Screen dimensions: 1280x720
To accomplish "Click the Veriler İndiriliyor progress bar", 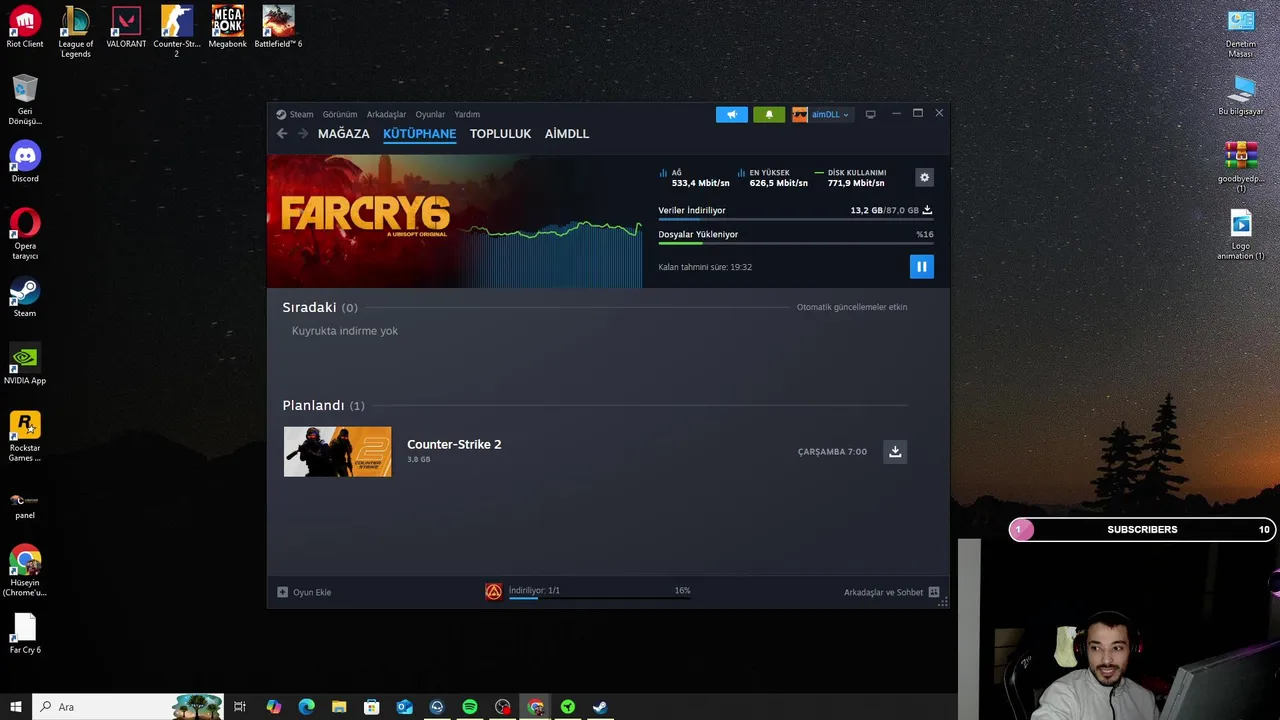I will [x=796, y=219].
